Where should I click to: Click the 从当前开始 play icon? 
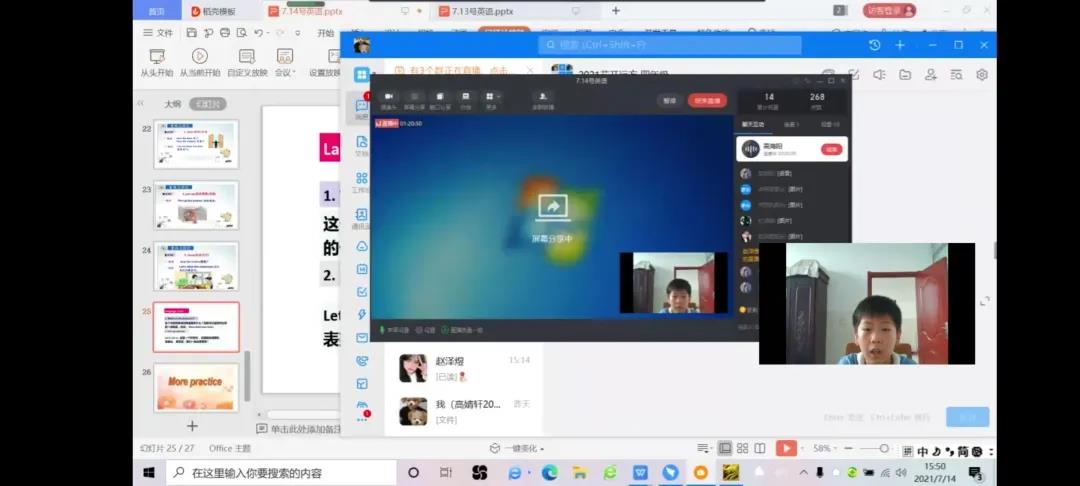pyautogui.click(x=199, y=58)
